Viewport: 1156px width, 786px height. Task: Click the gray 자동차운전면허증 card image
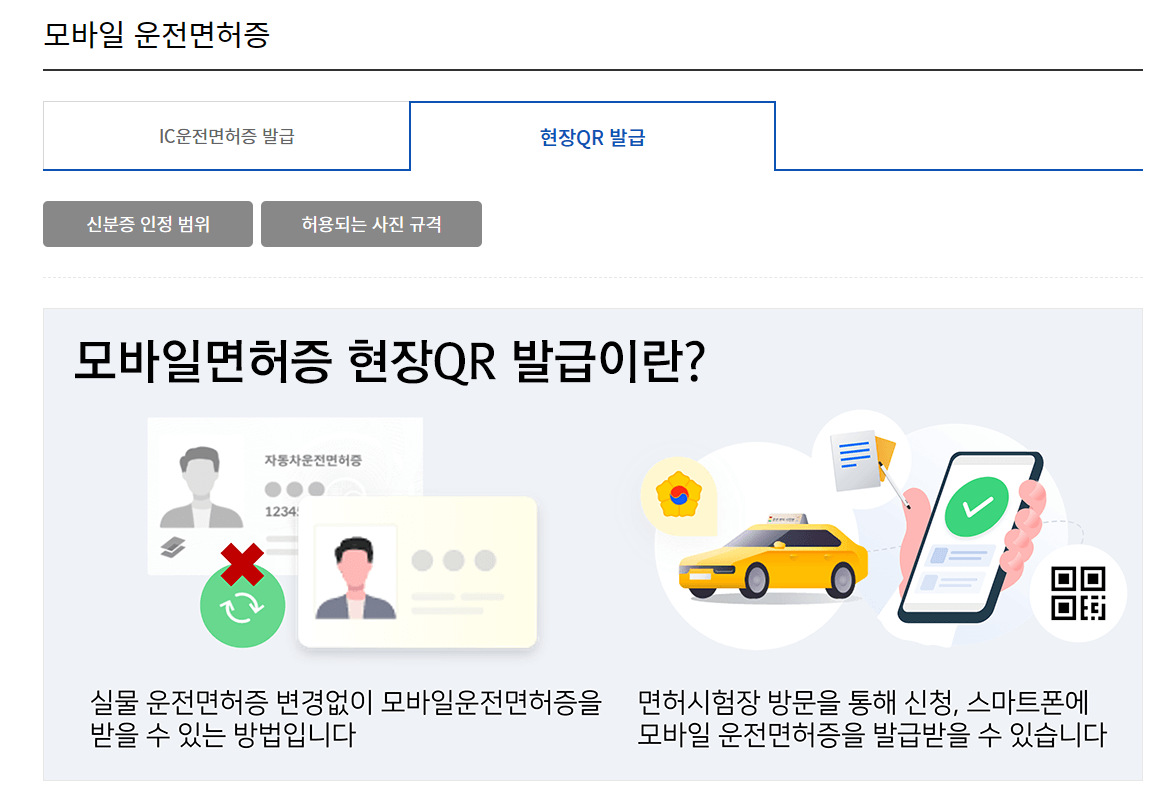pyautogui.click(x=285, y=495)
